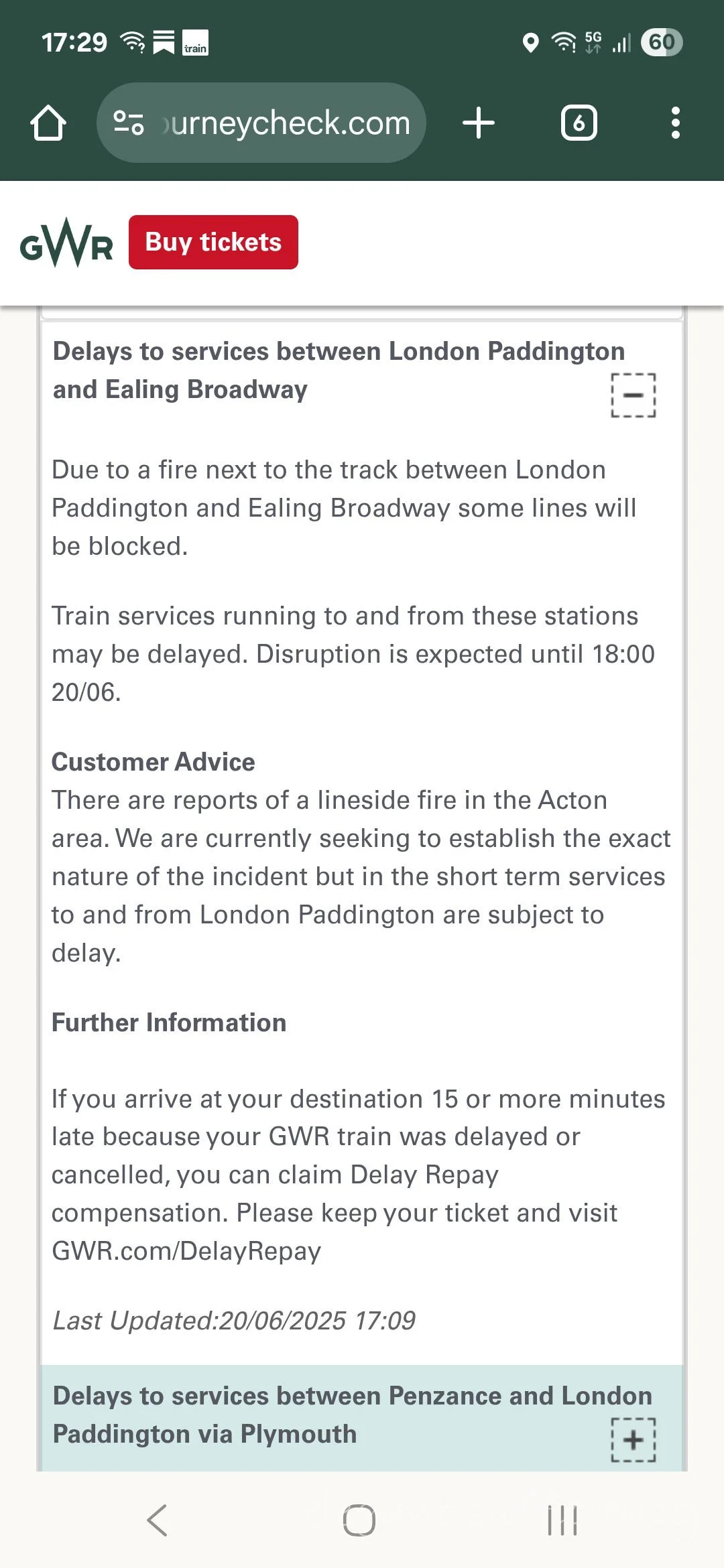Tap the Android home navigation button
Screen dimensions: 724x1568
359,1520
